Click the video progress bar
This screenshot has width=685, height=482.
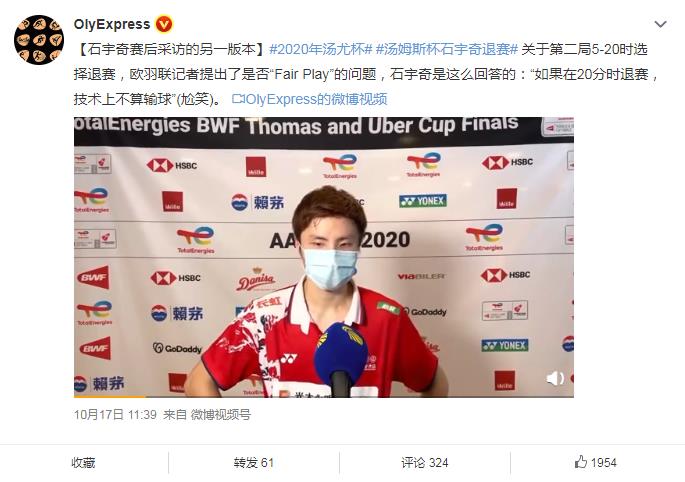click(324, 396)
